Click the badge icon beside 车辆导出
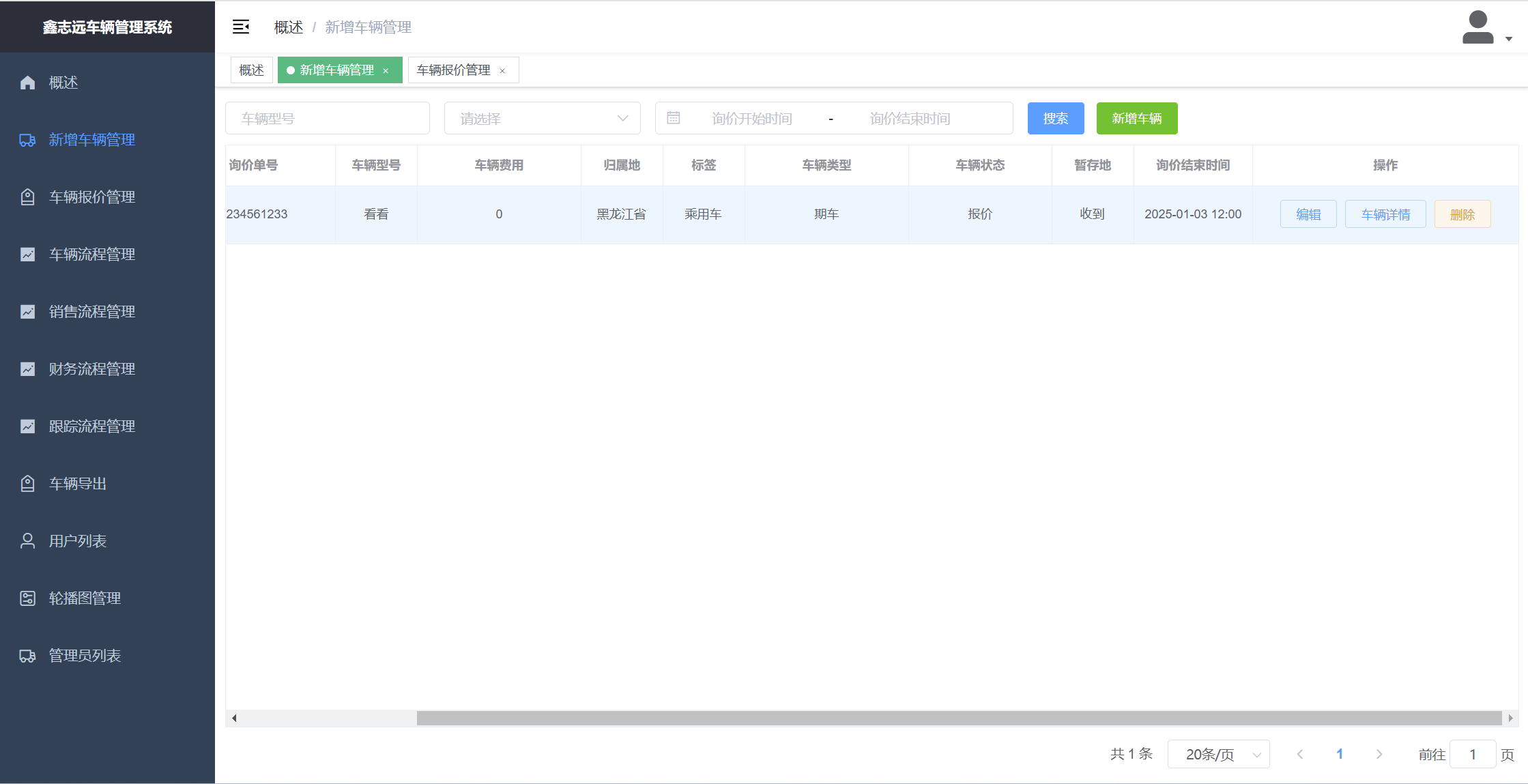This screenshot has width=1528, height=784. [27, 484]
